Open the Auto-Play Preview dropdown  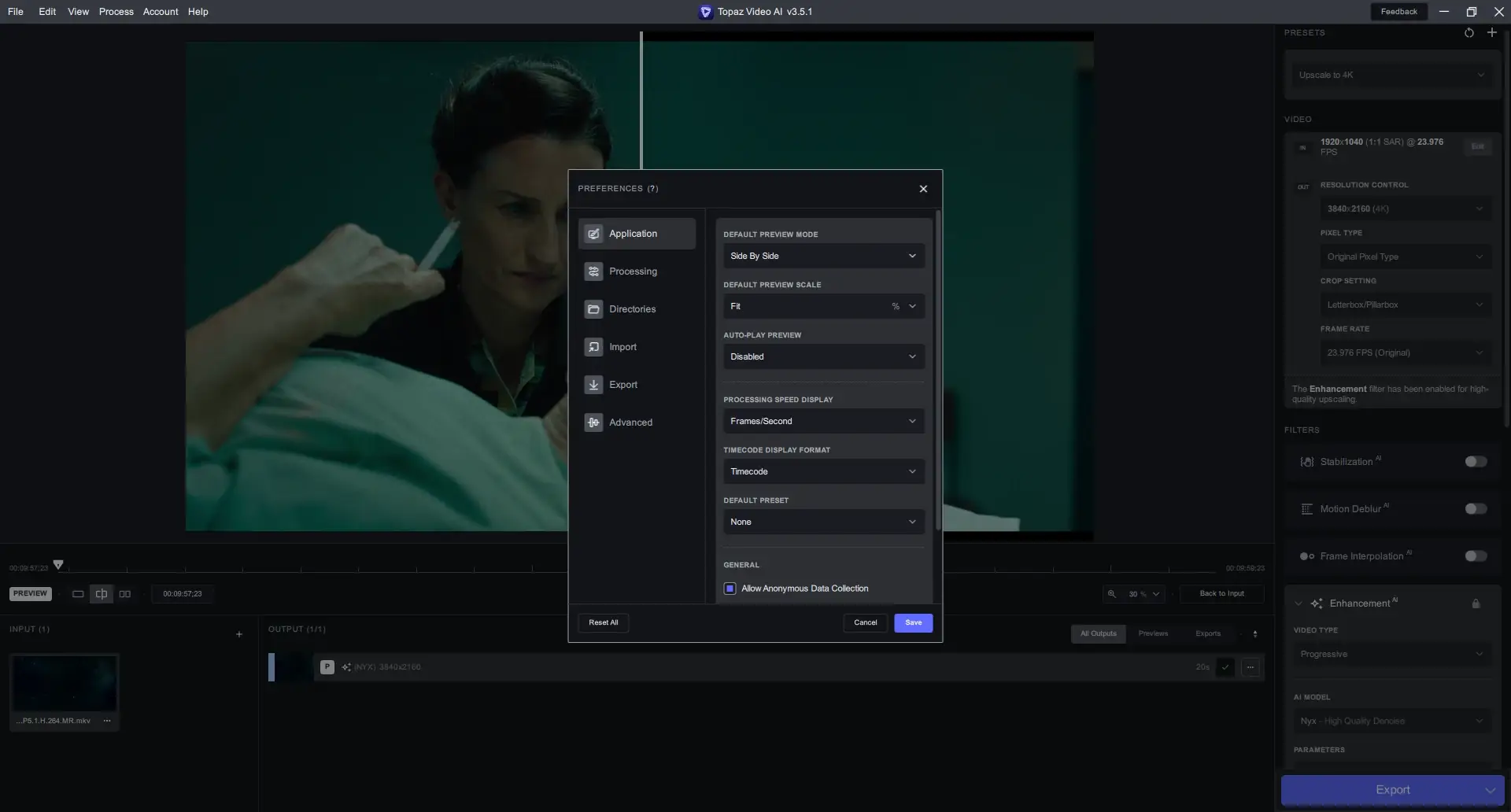pyautogui.click(x=823, y=356)
